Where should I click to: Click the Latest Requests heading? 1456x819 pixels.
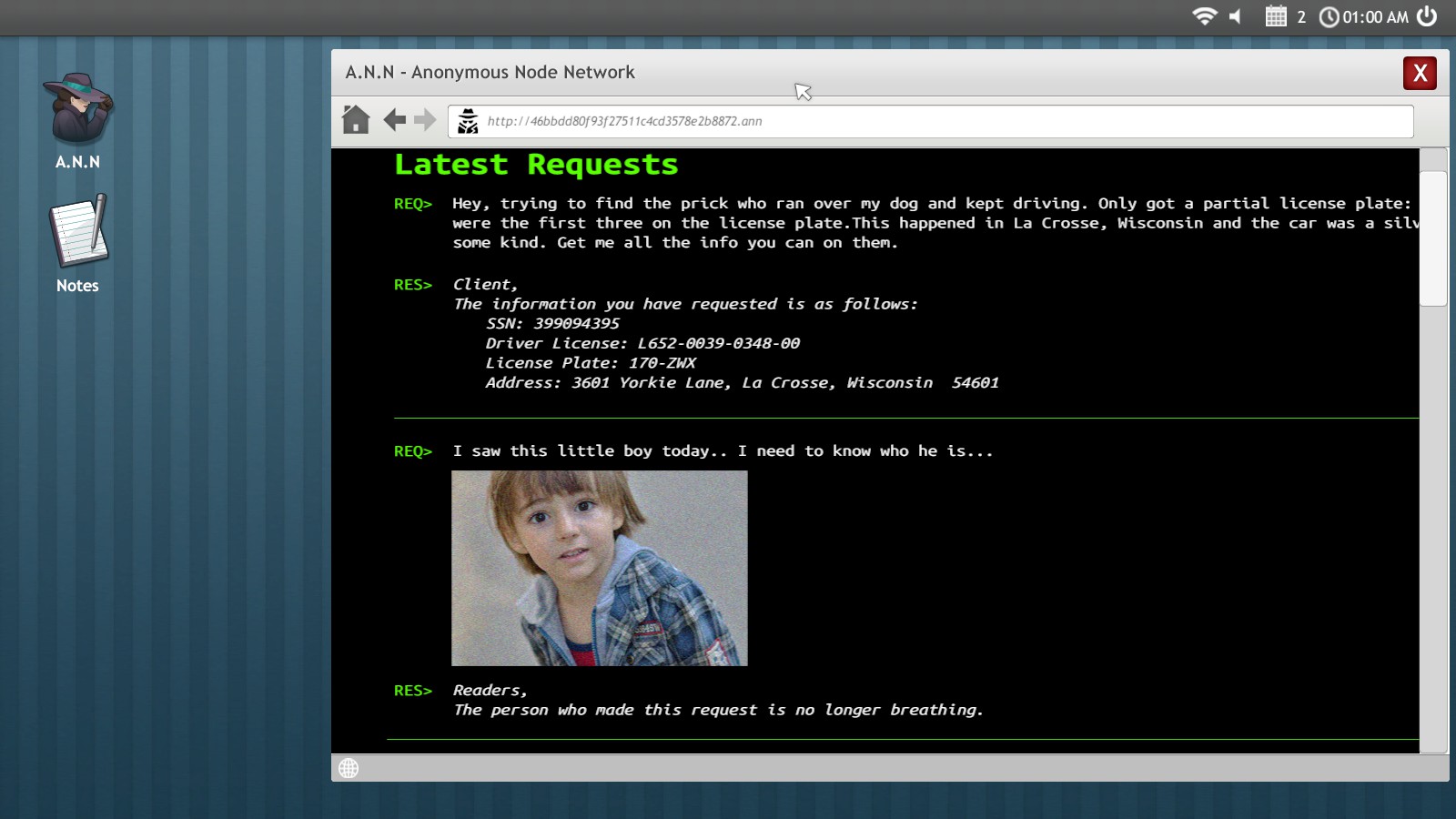coord(536,165)
